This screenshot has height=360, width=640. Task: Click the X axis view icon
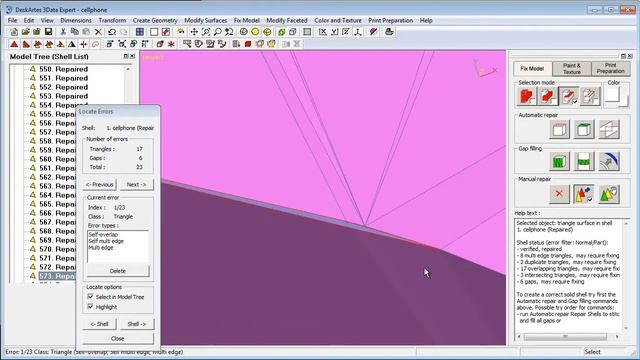tap(323, 32)
